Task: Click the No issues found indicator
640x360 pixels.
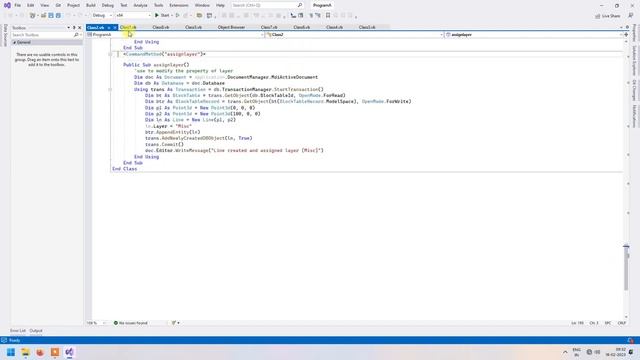Action: [131, 323]
